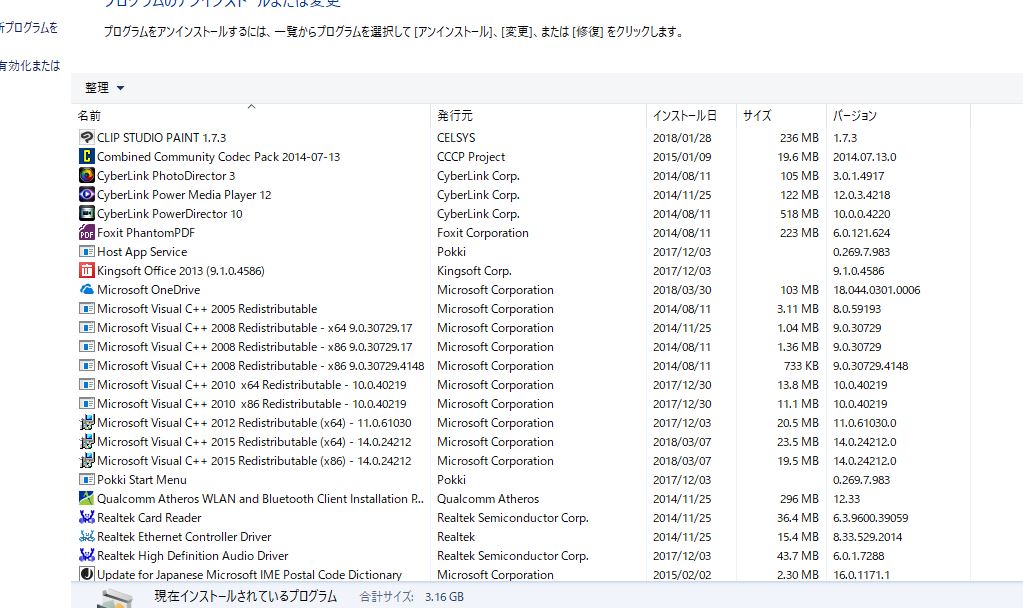Select Combined Community Codec Pack 2014-07-13 name
1023x608 pixels.
(x=219, y=157)
